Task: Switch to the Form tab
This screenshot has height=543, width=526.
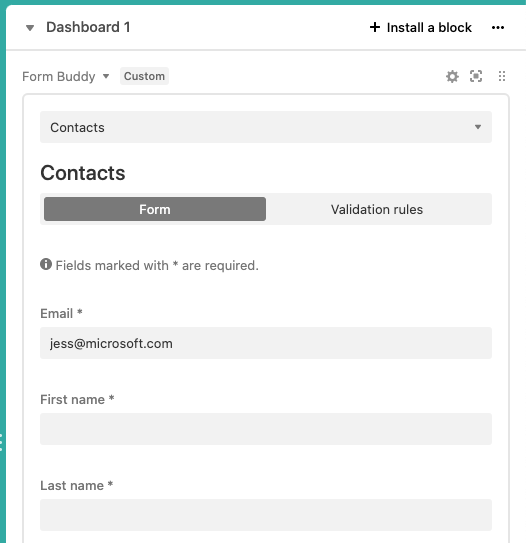Action: [x=155, y=209]
